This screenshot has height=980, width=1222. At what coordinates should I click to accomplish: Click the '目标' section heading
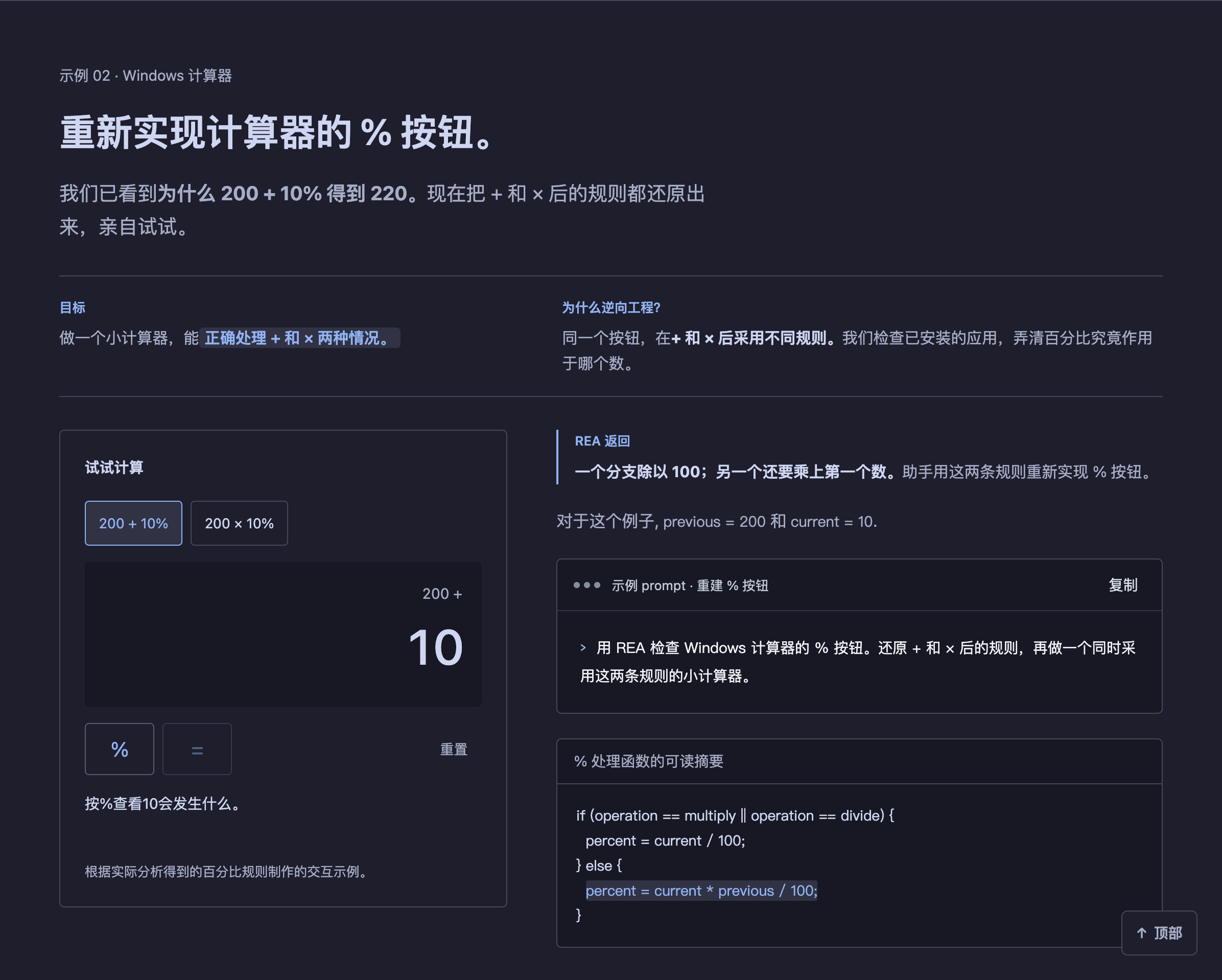(x=73, y=308)
